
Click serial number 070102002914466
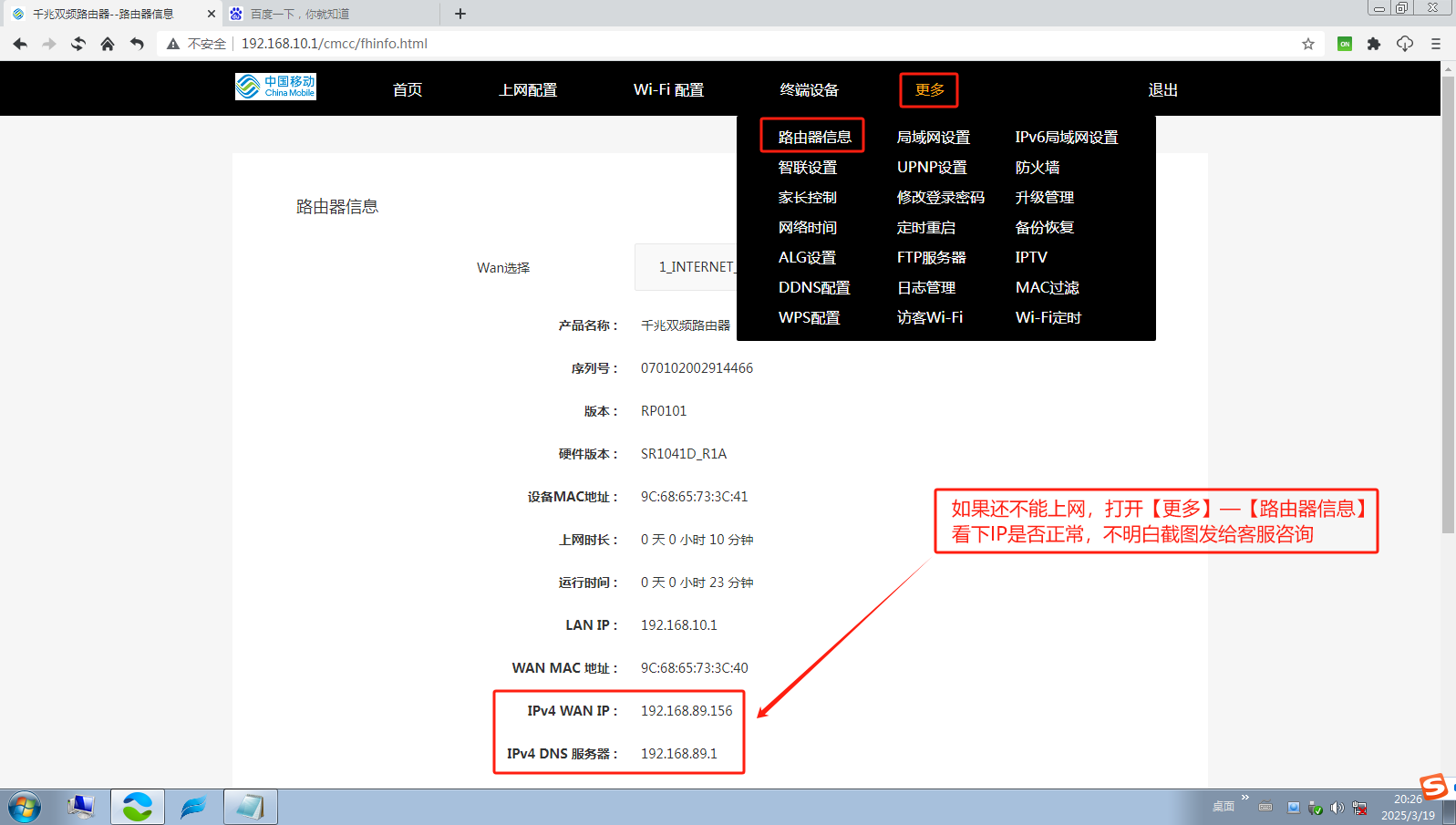click(697, 367)
